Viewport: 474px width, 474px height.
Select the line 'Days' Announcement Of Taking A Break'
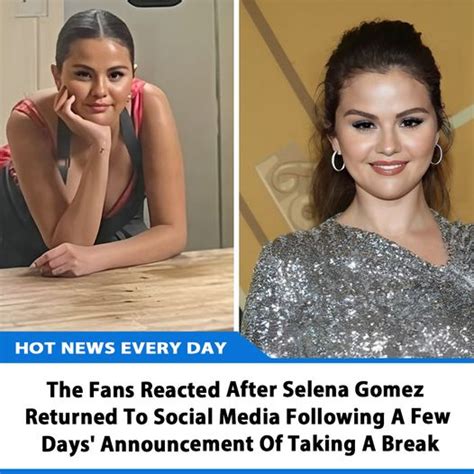click(x=240, y=444)
